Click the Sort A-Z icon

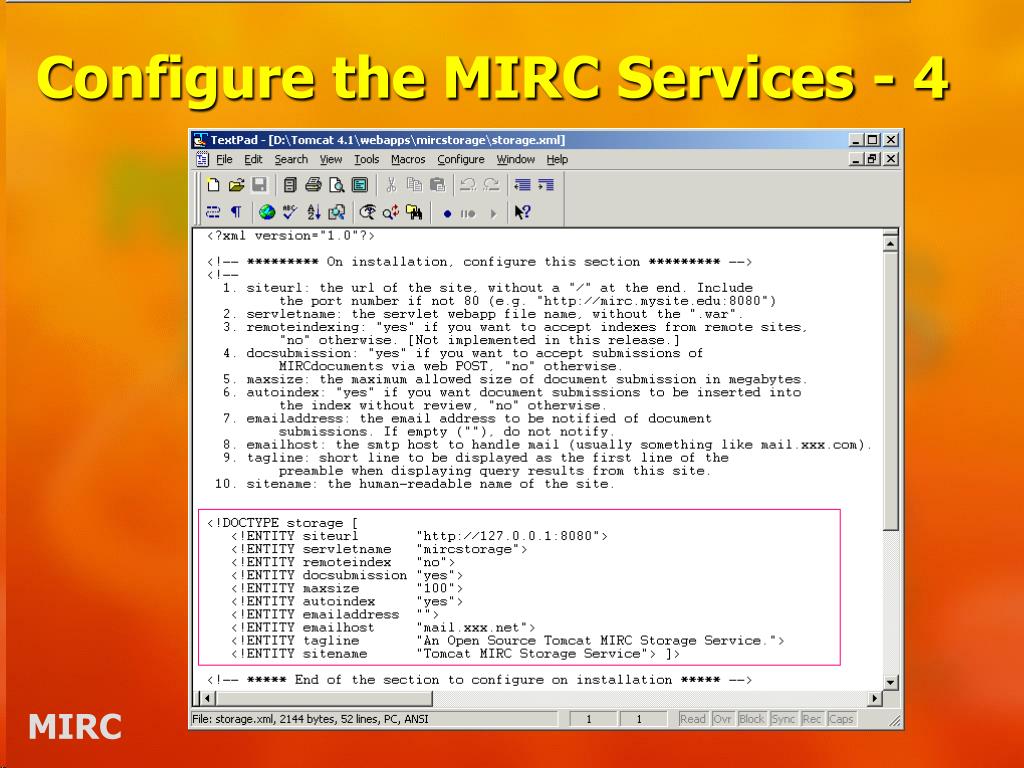tap(313, 212)
